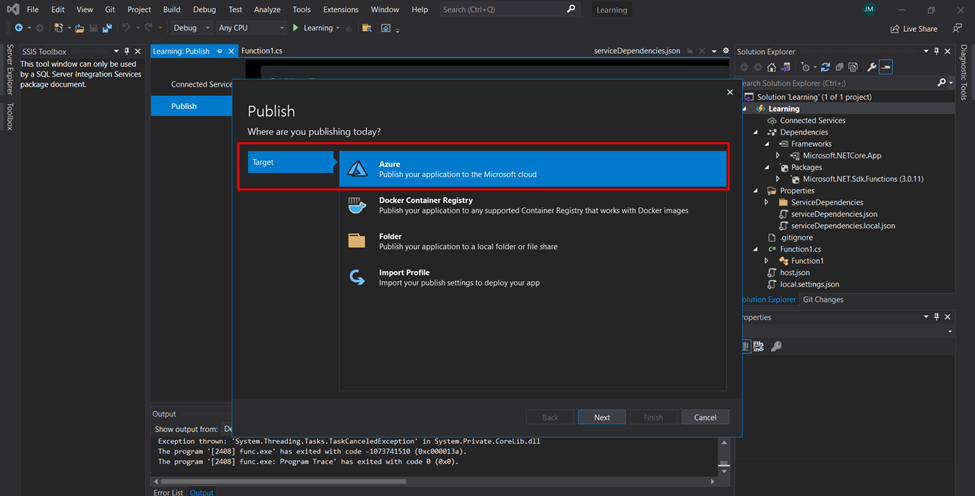975x496 pixels.
Task: Open the File menu
Action: [32, 9]
